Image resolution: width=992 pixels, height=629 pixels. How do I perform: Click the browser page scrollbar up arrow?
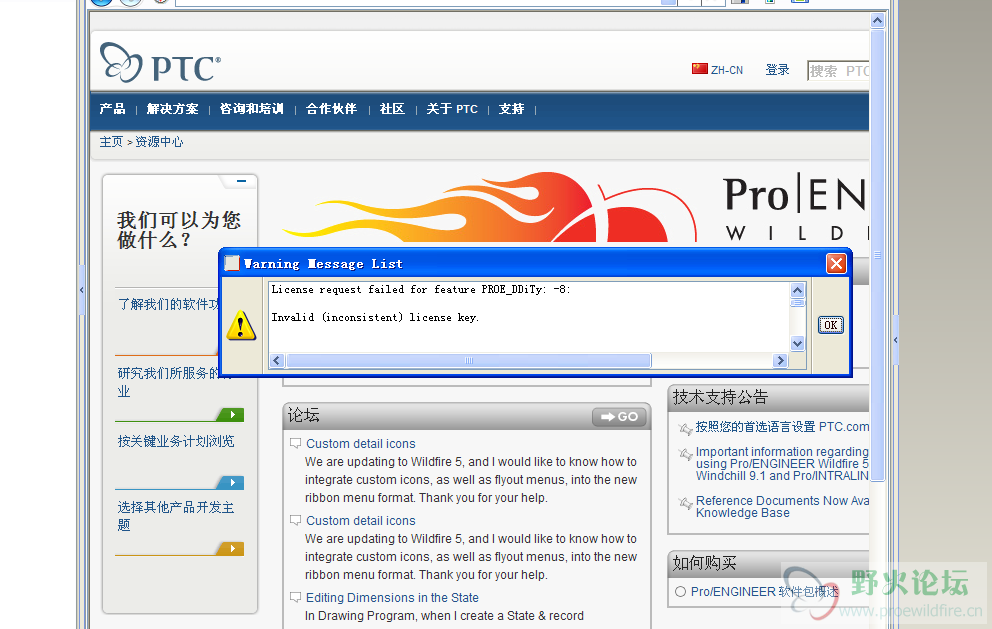coord(877,20)
